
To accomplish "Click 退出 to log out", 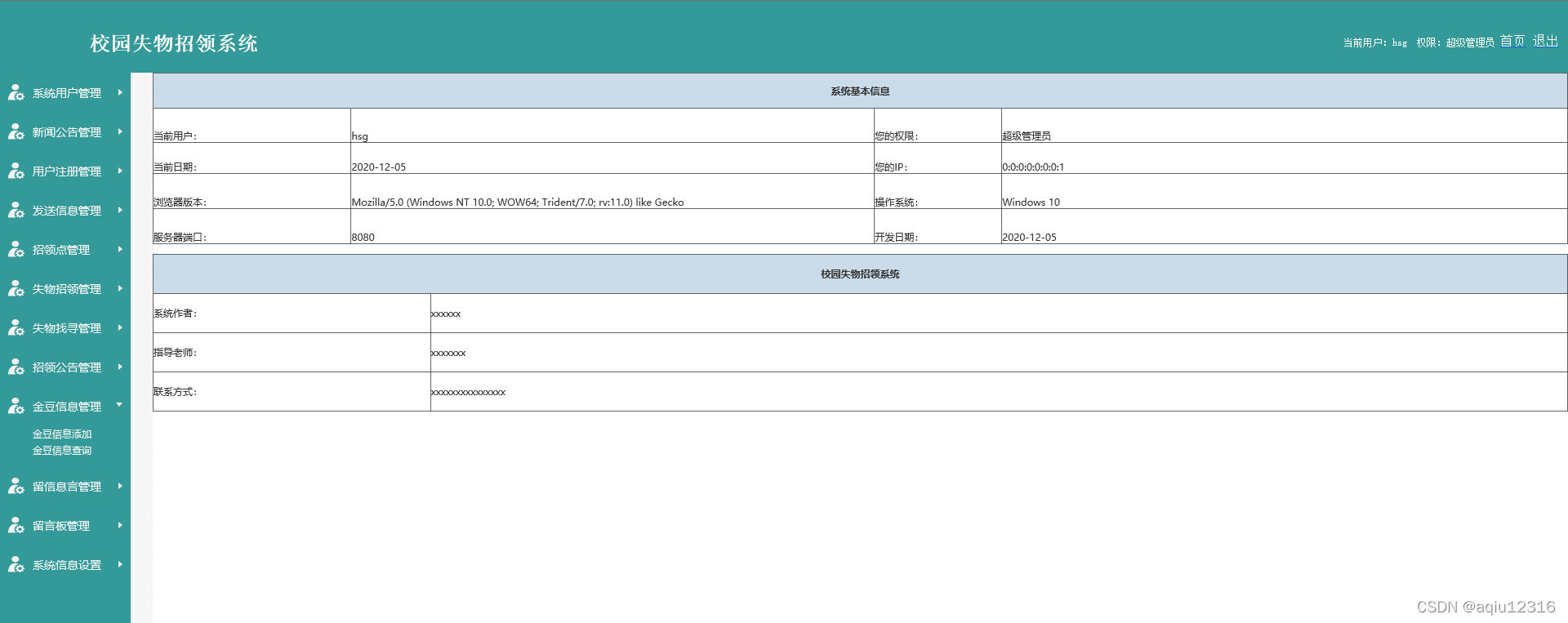I will click(1545, 41).
